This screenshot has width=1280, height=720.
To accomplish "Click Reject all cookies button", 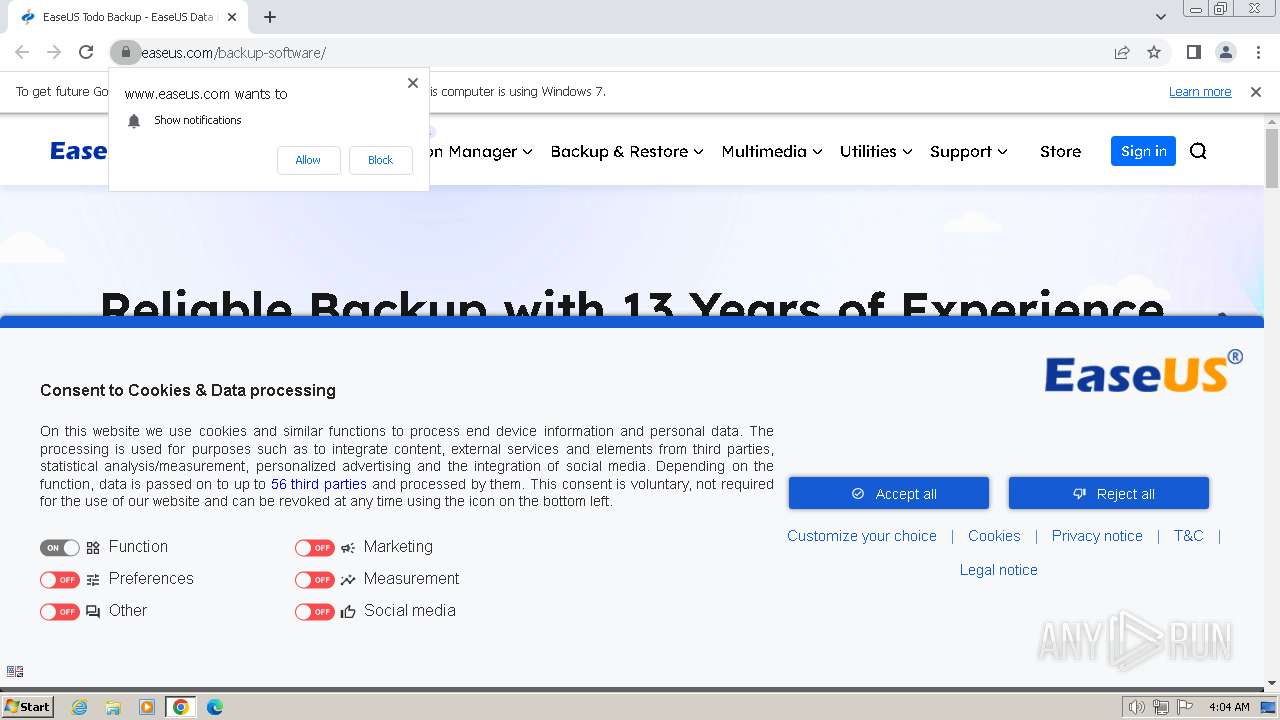I will [x=1109, y=493].
